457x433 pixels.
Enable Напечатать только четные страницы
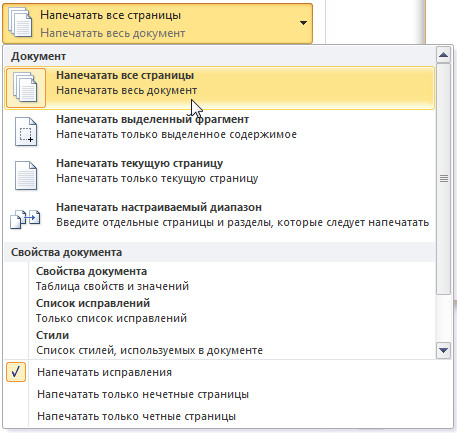coord(136,416)
